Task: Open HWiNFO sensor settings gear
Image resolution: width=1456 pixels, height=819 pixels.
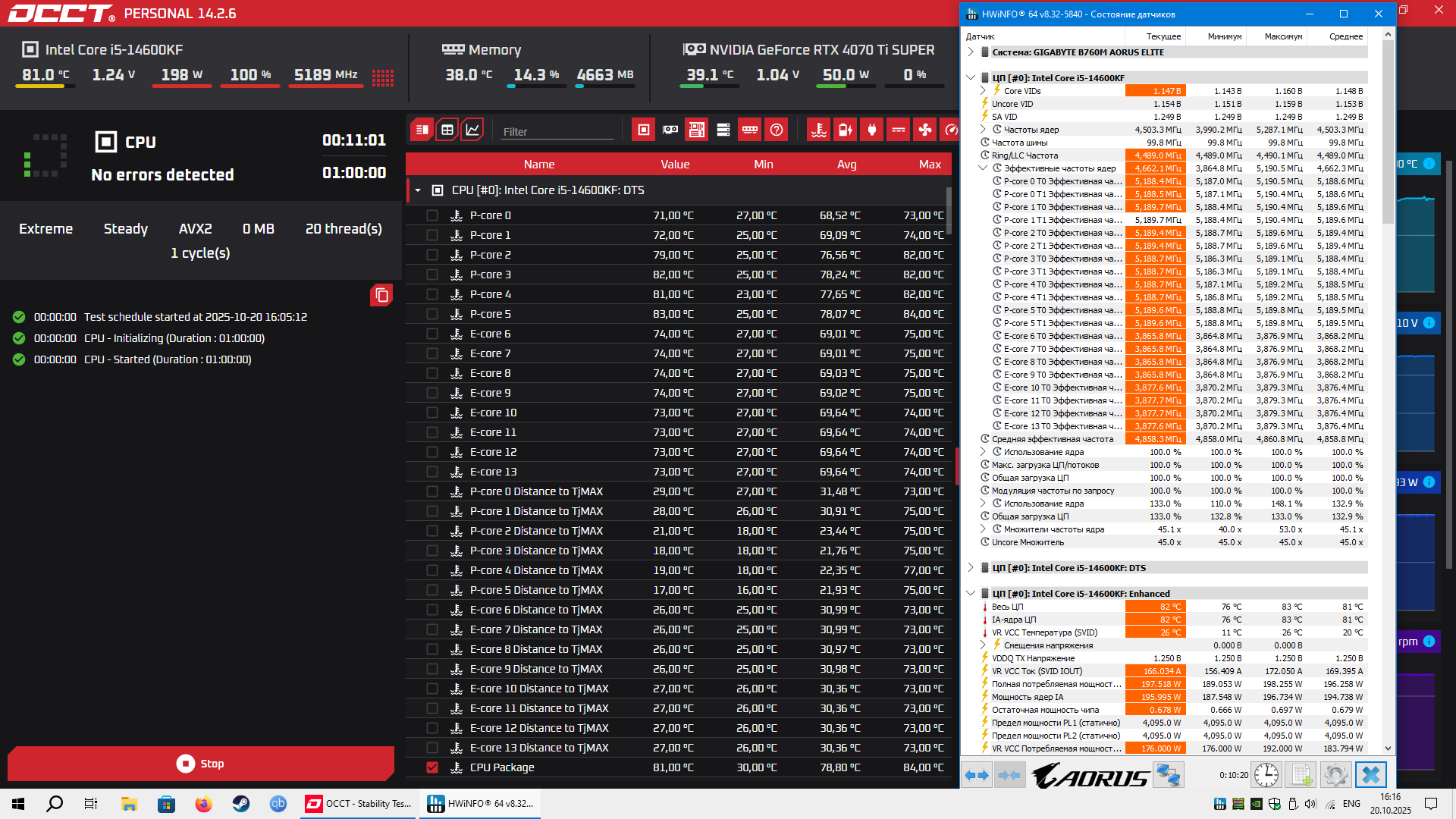Action: tap(1335, 775)
